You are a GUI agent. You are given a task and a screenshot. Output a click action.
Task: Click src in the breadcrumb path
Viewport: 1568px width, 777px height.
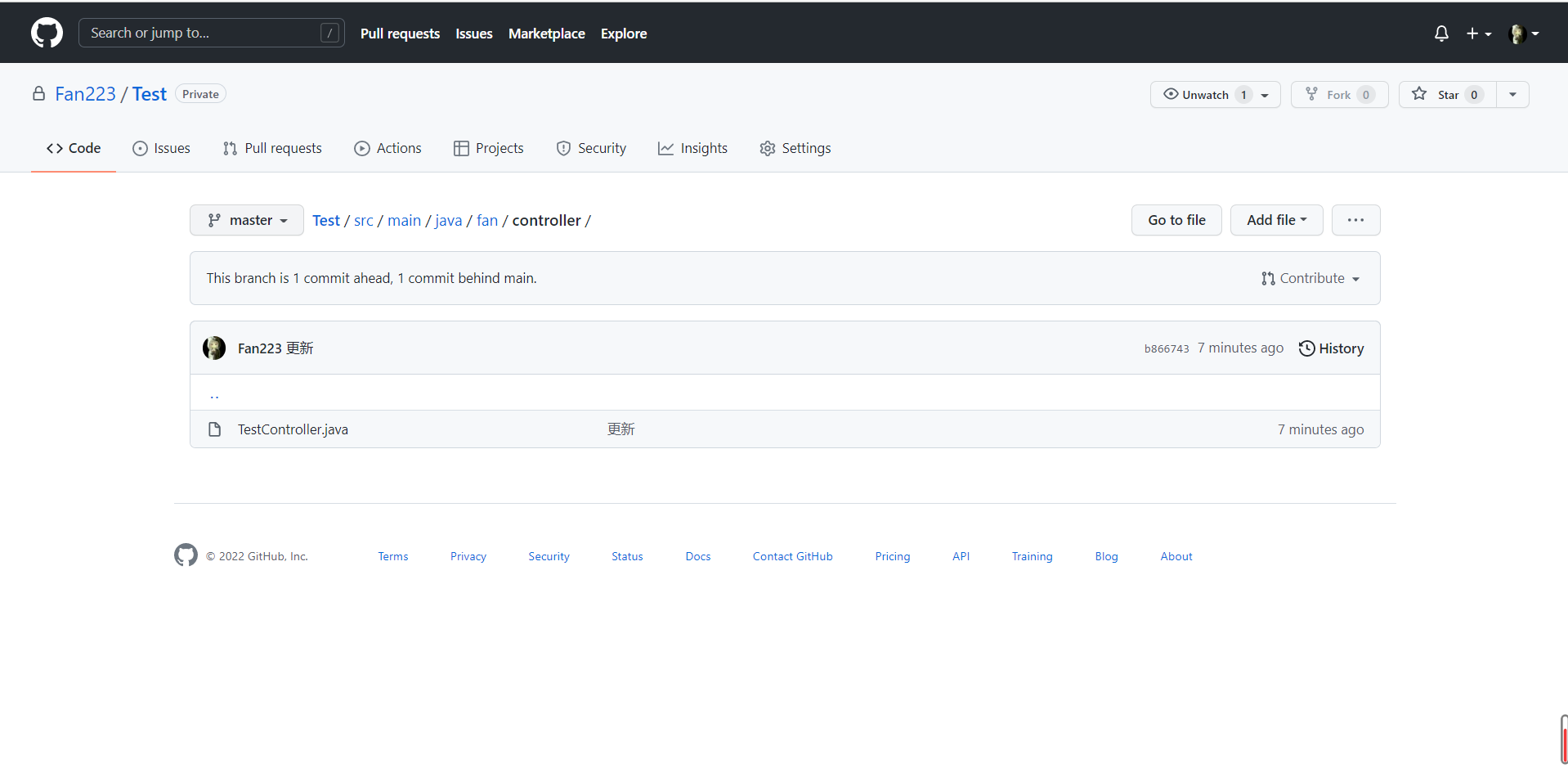pos(364,220)
